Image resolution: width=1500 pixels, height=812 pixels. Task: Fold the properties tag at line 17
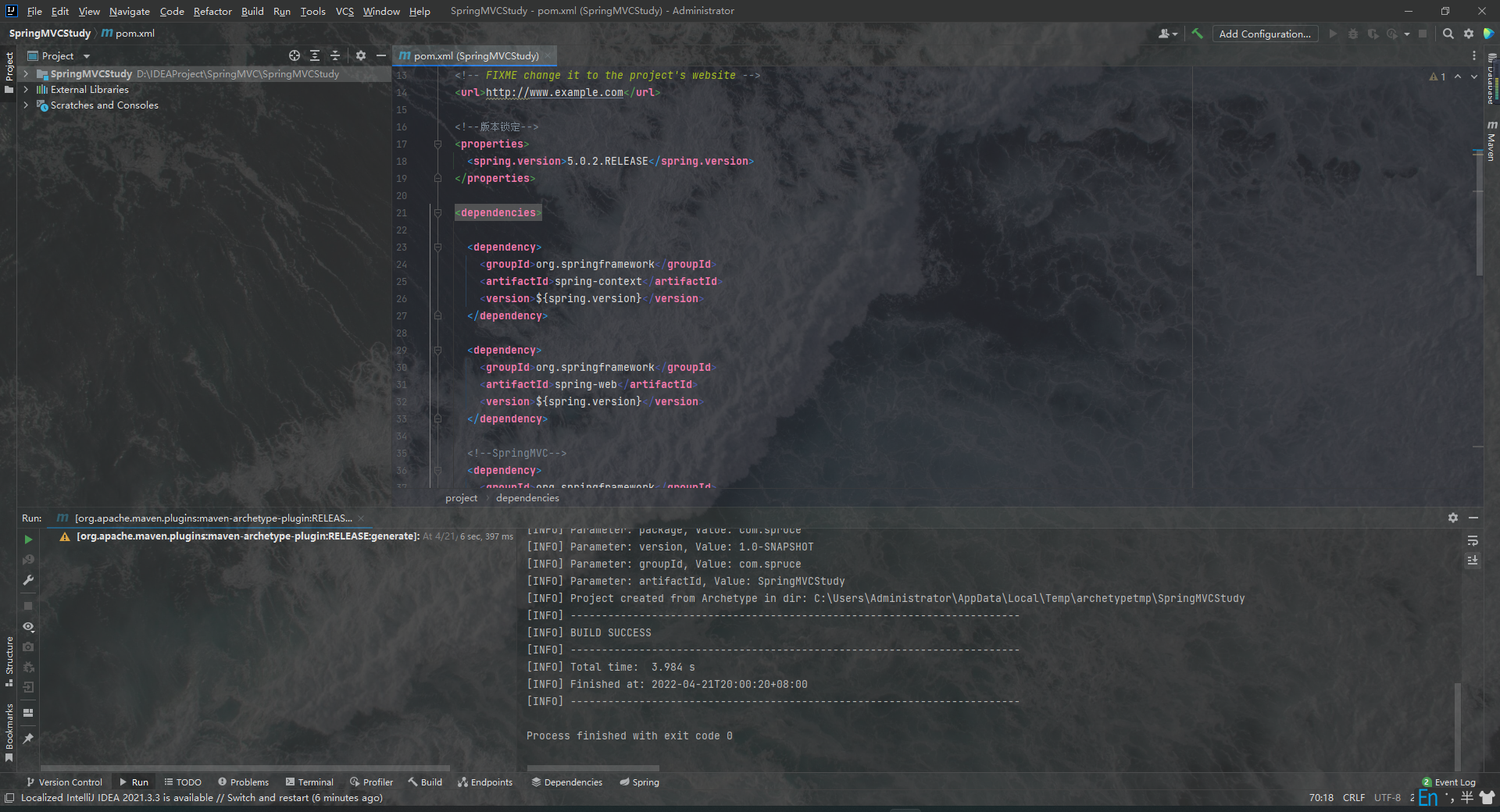tap(437, 144)
